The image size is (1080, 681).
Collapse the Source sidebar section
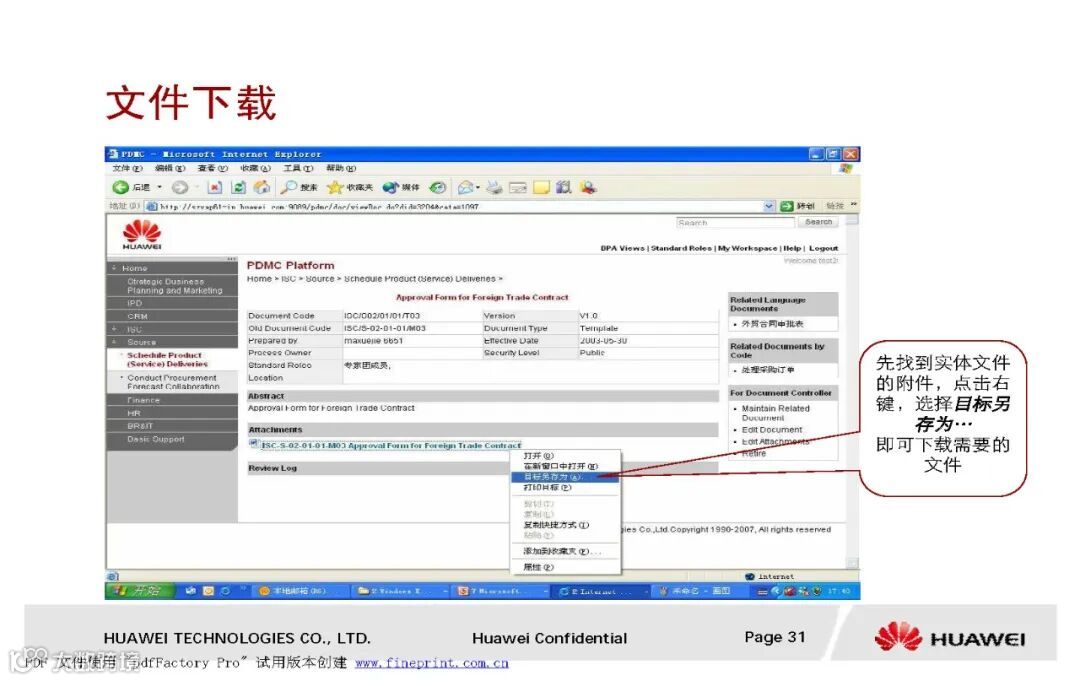114,342
